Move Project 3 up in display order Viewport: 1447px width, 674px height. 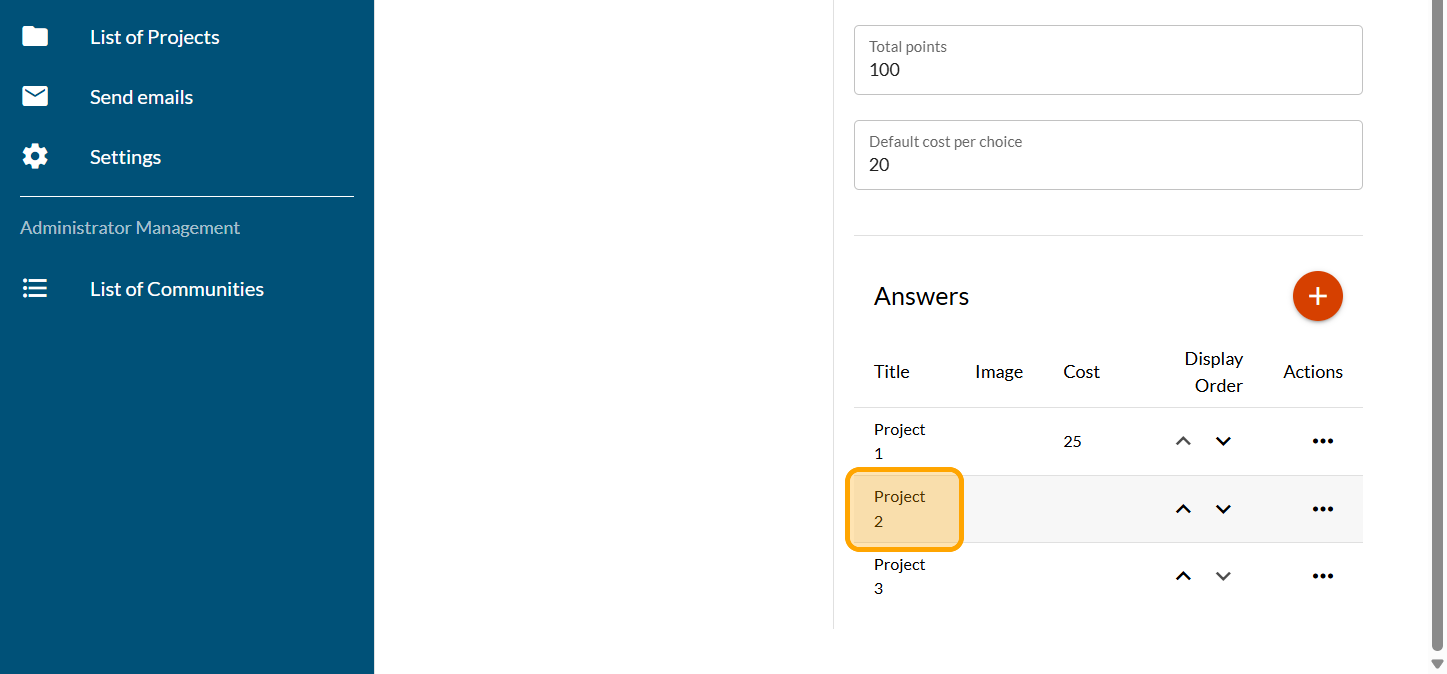point(1183,576)
